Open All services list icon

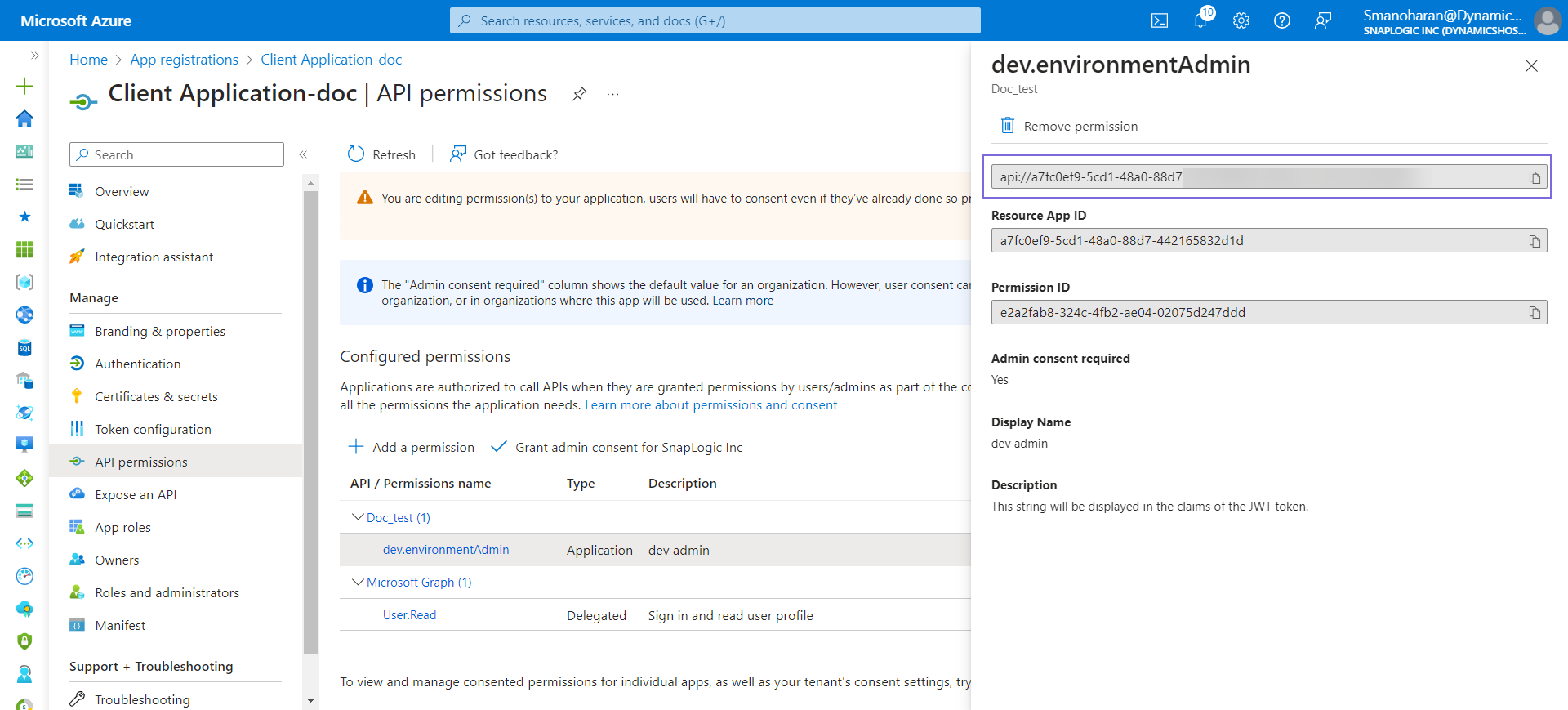pos(24,184)
